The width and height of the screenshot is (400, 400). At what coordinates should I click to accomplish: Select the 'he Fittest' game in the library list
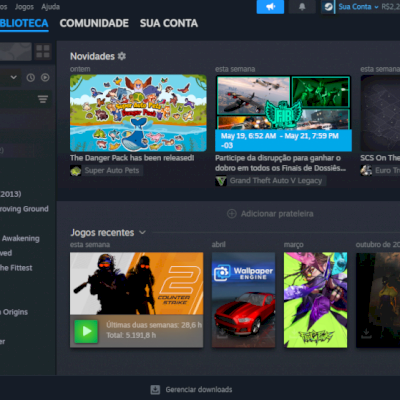(x=16, y=268)
